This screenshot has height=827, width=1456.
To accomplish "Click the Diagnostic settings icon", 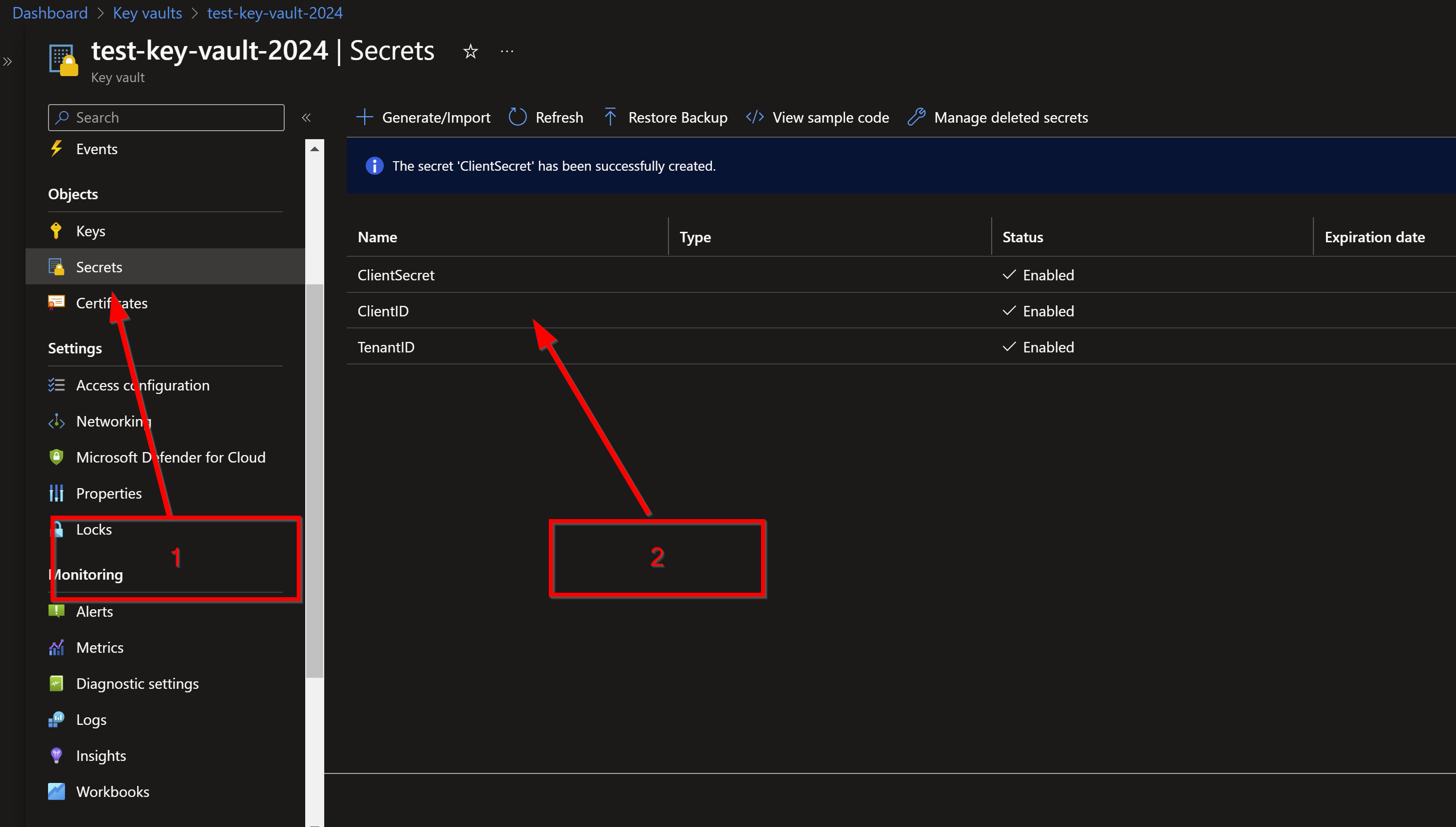I will tap(56, 683).
